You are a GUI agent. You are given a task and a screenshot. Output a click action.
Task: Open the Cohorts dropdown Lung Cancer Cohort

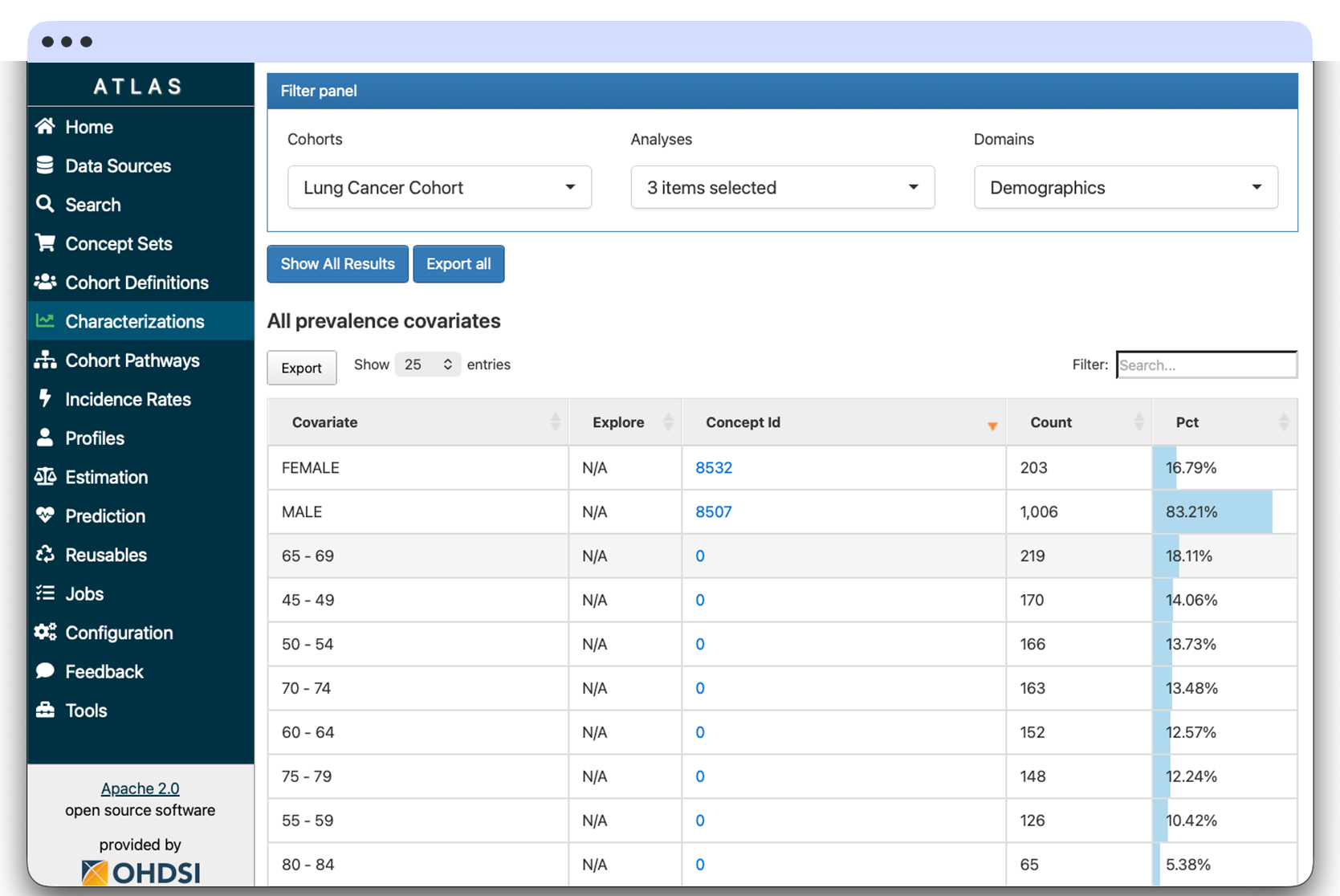(x=439, y=187)
